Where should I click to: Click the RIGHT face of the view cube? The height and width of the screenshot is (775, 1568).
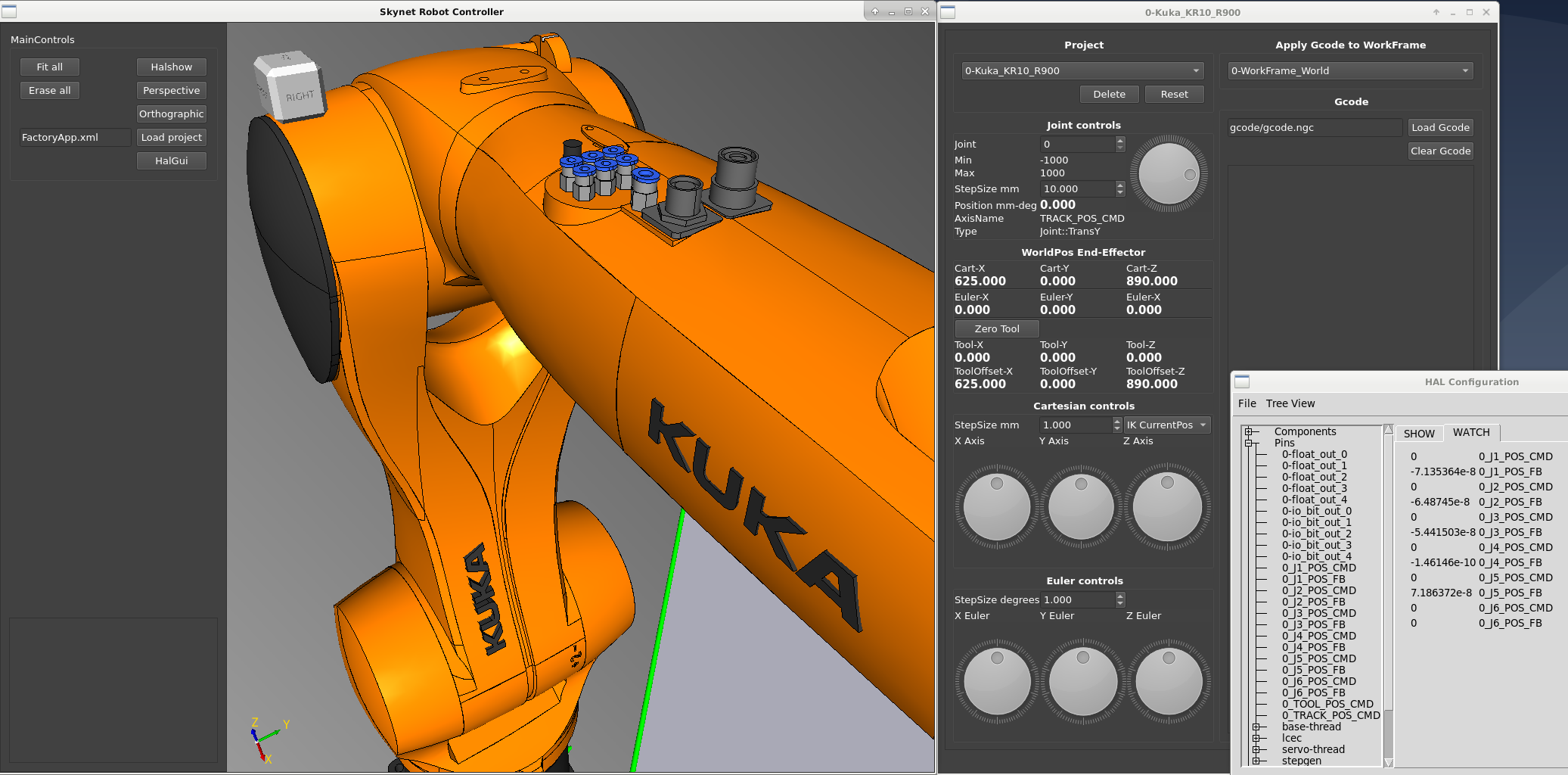[x=300, y=95]
